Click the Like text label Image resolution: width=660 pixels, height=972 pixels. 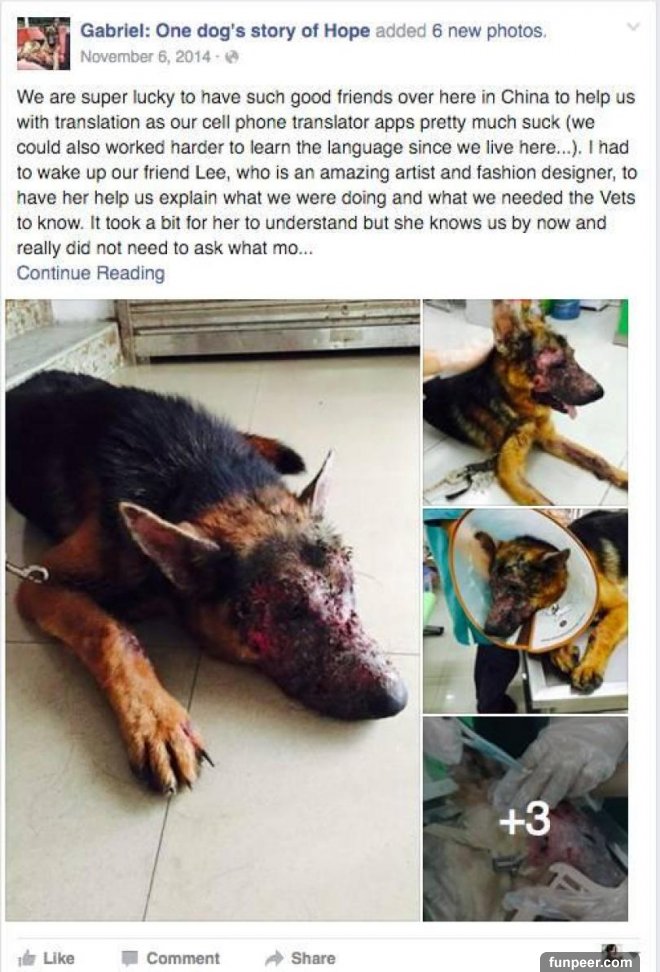[x=59, y=958]
